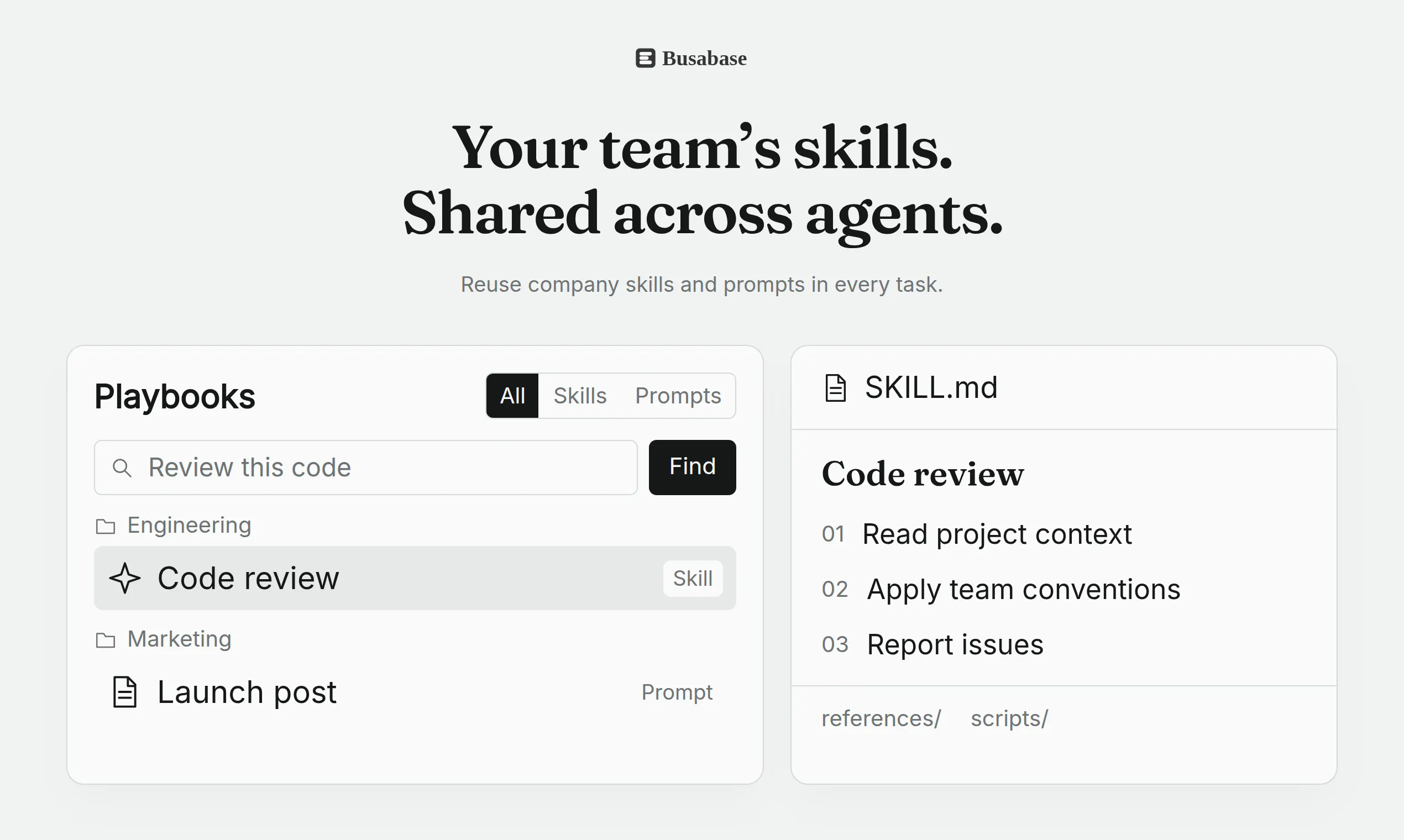This screenshot has height=840, width=1404.
Task: Click the Busabase logo icon
Action: point(646,58)
